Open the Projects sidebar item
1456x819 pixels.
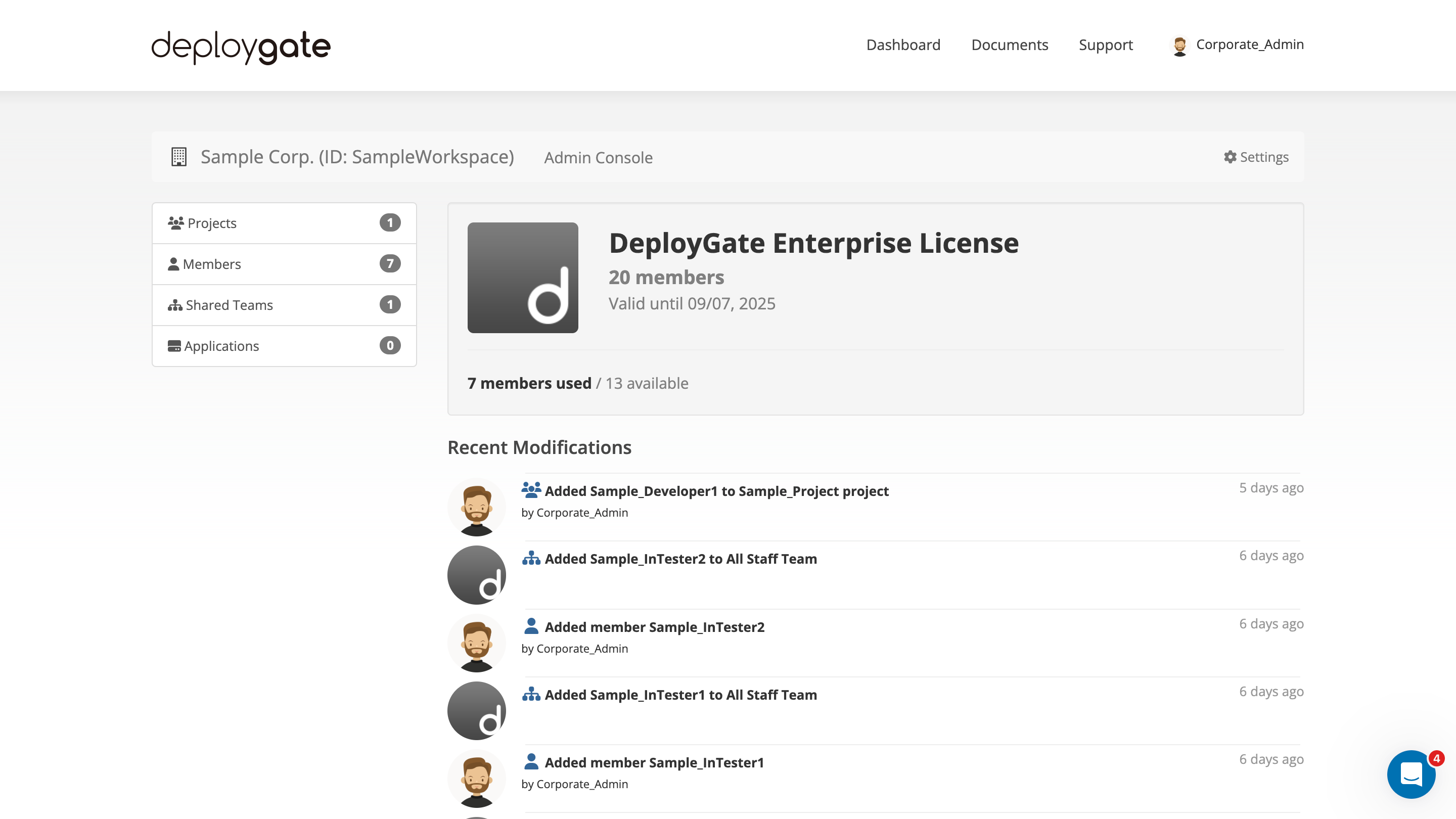click(284, 223)
